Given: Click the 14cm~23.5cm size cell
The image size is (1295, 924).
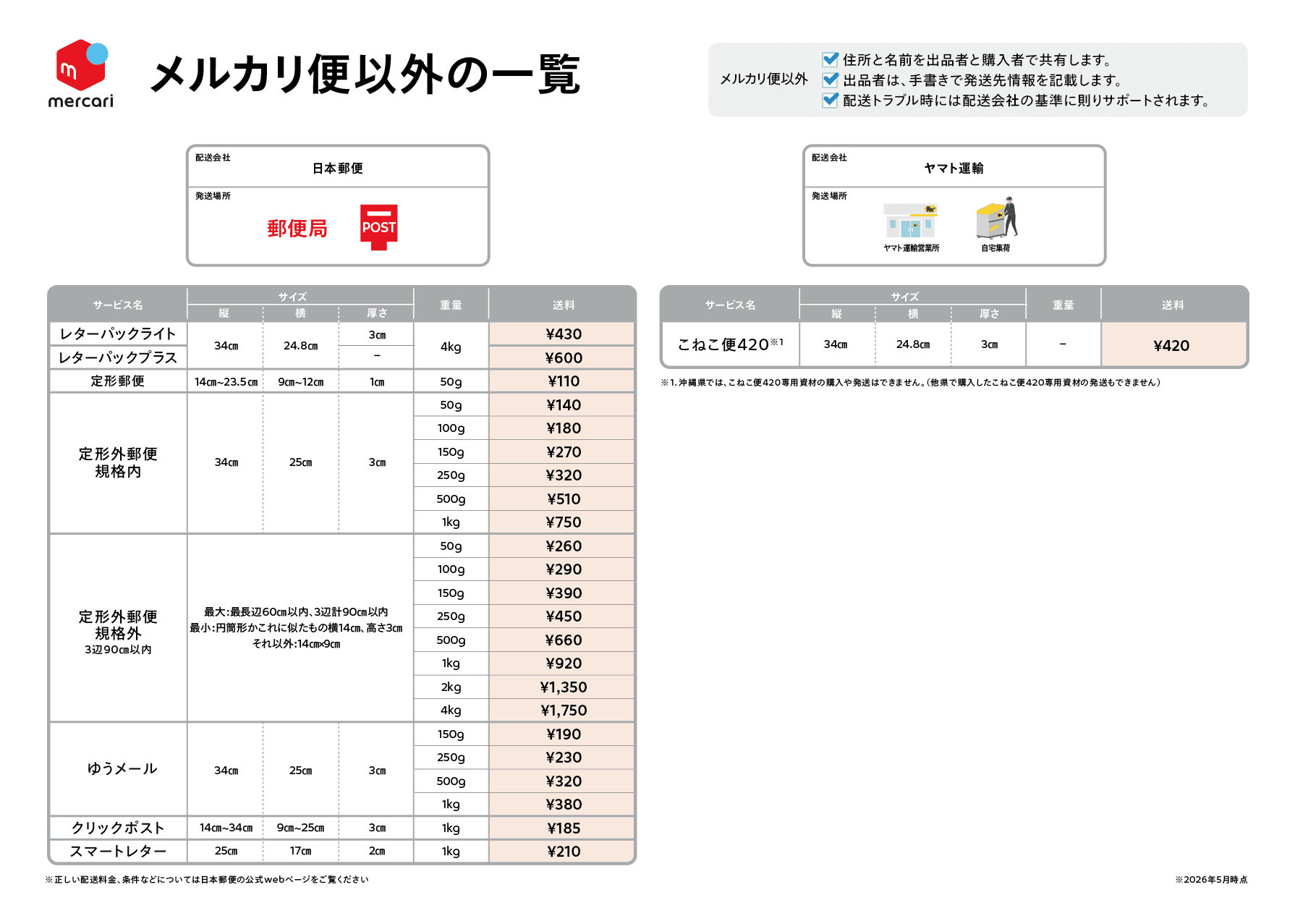Looking at the screenshot, I should [x=226, y=382].
